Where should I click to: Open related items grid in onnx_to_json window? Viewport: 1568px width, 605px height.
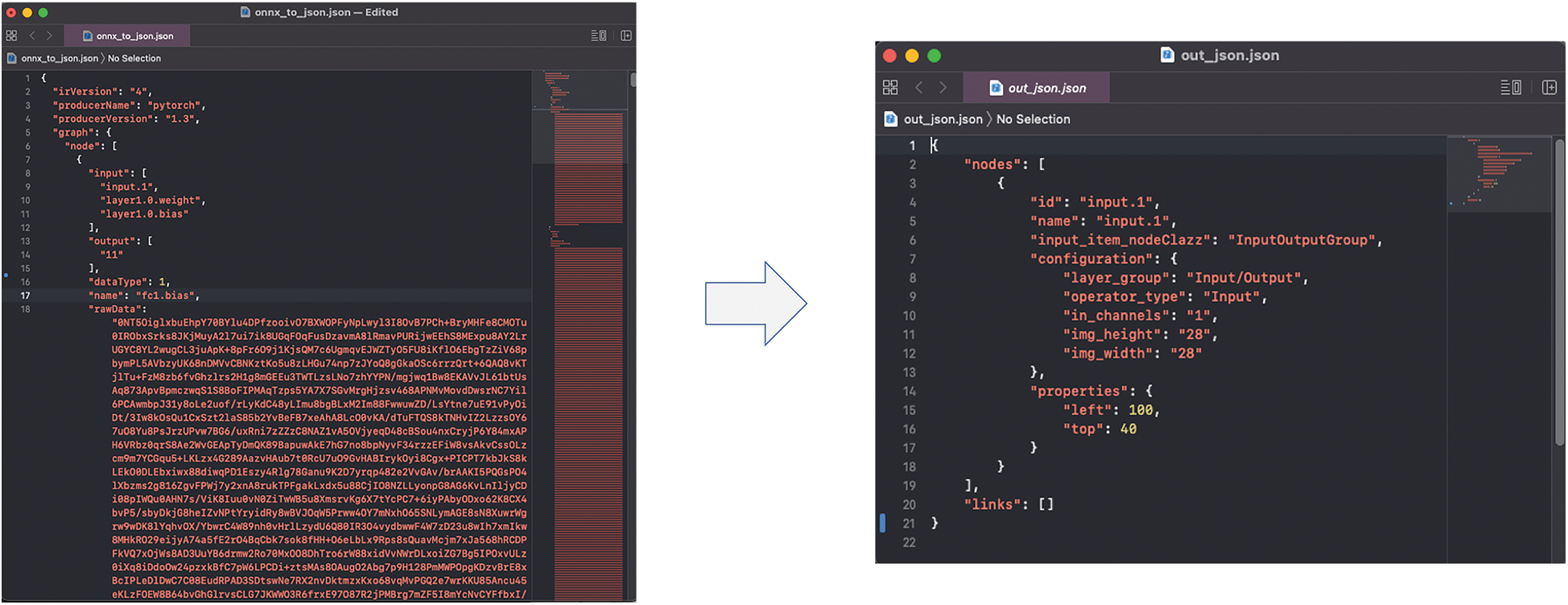pos(11,35)
